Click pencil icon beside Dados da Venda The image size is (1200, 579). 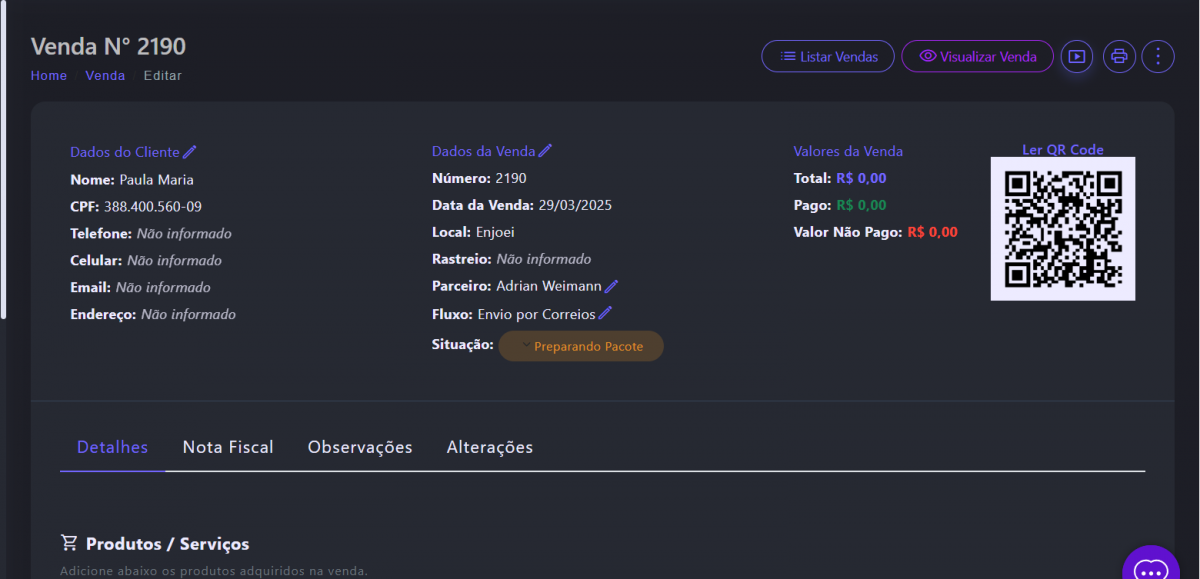[x=545, y=151]
